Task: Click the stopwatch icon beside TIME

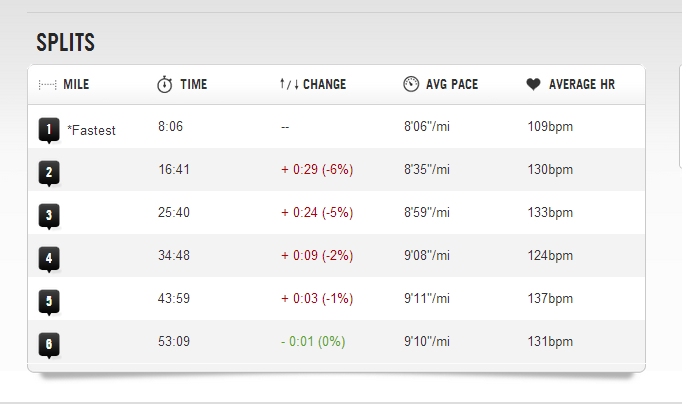Action: click(164, 84)
